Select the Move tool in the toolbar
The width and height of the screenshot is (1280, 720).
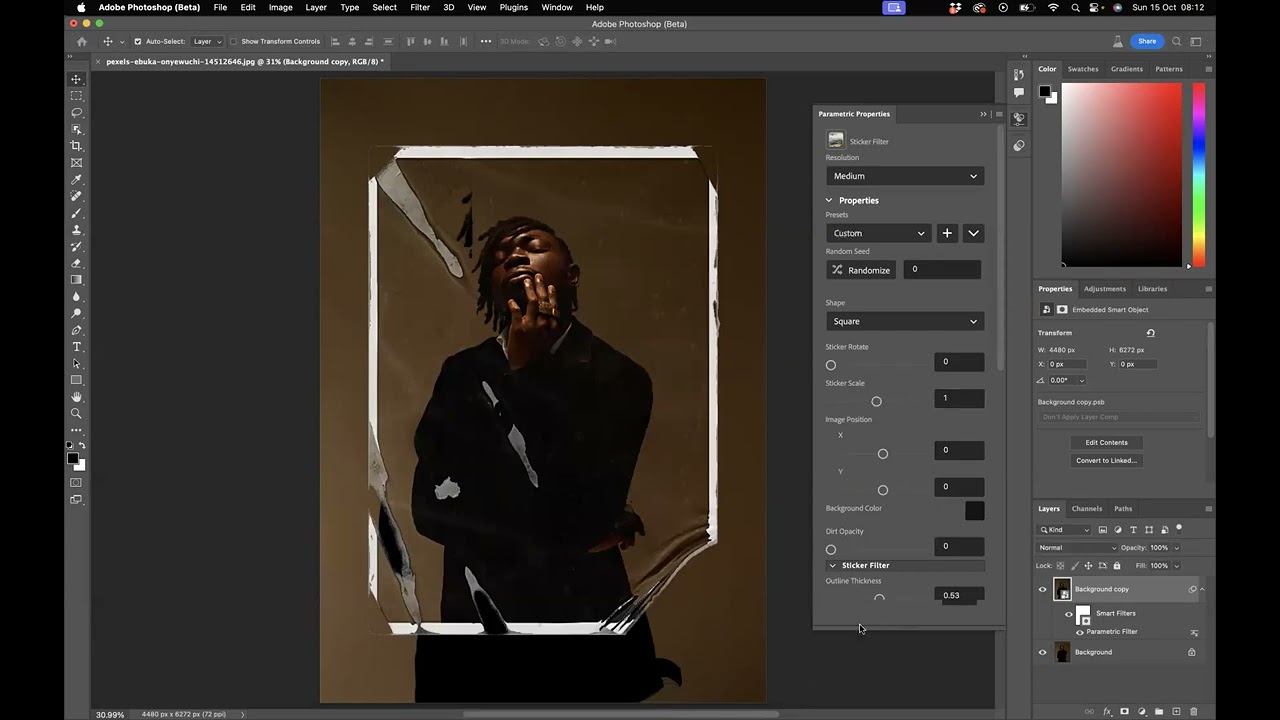pos(76,79)
